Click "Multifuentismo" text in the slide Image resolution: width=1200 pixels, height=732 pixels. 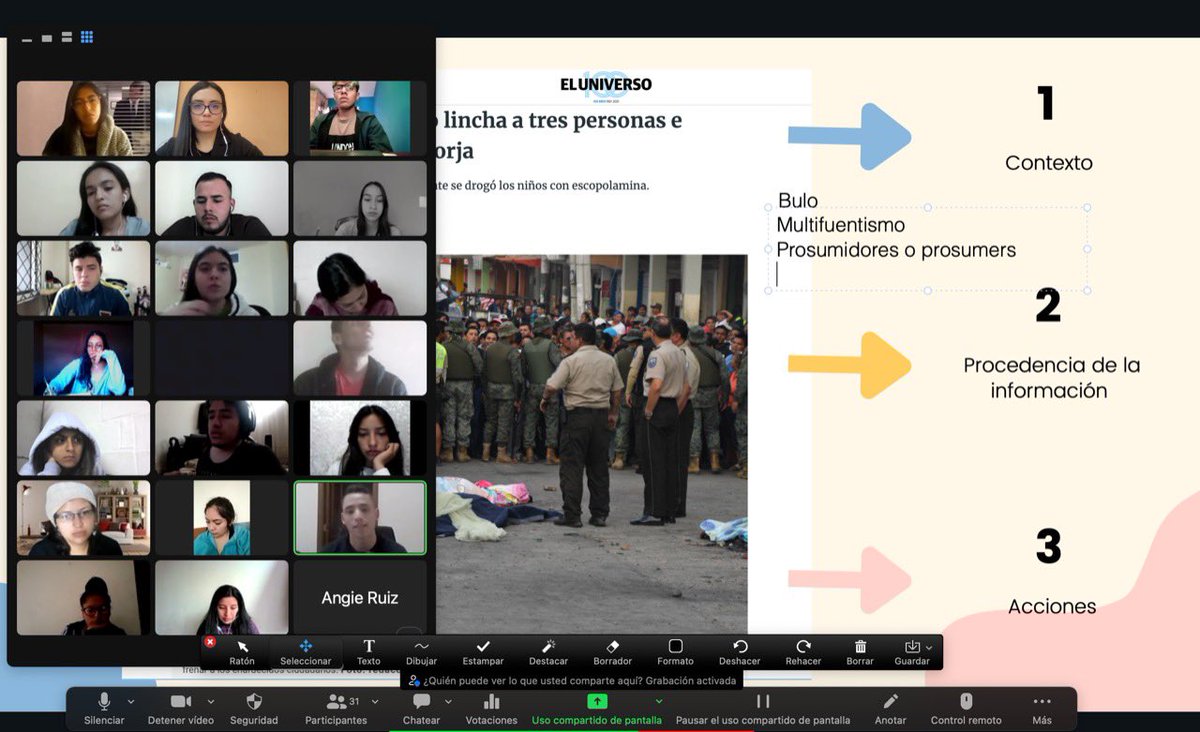tap(841, 225)
